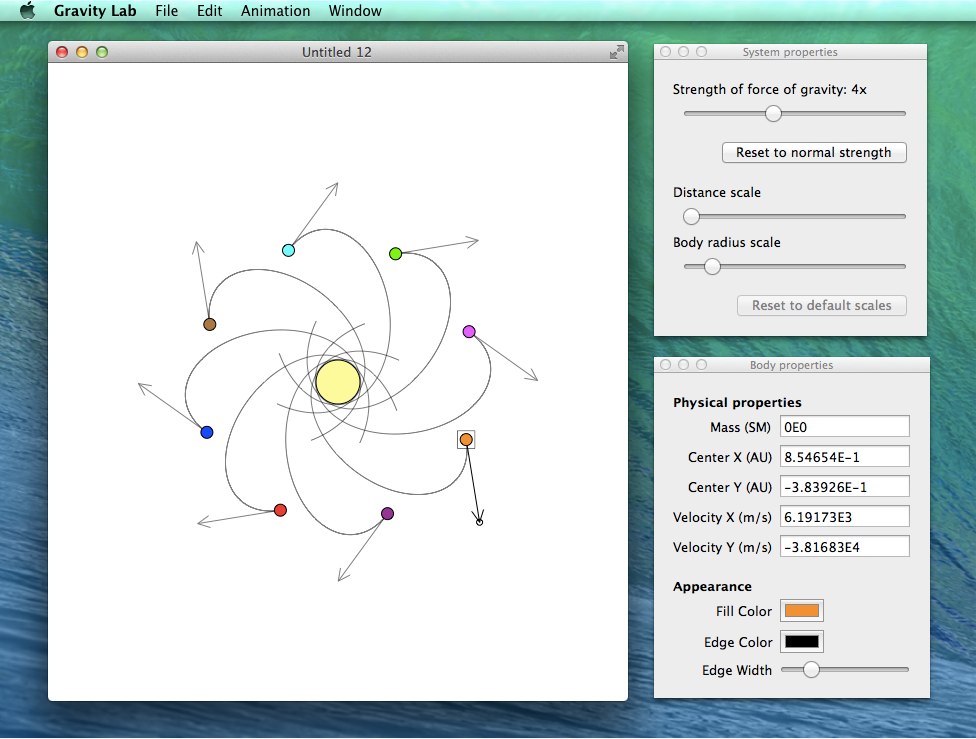Click Reset to normal strength button
The width and height of the screenshot is (976, 739).
pyautogui.click(x=814, y=153)
